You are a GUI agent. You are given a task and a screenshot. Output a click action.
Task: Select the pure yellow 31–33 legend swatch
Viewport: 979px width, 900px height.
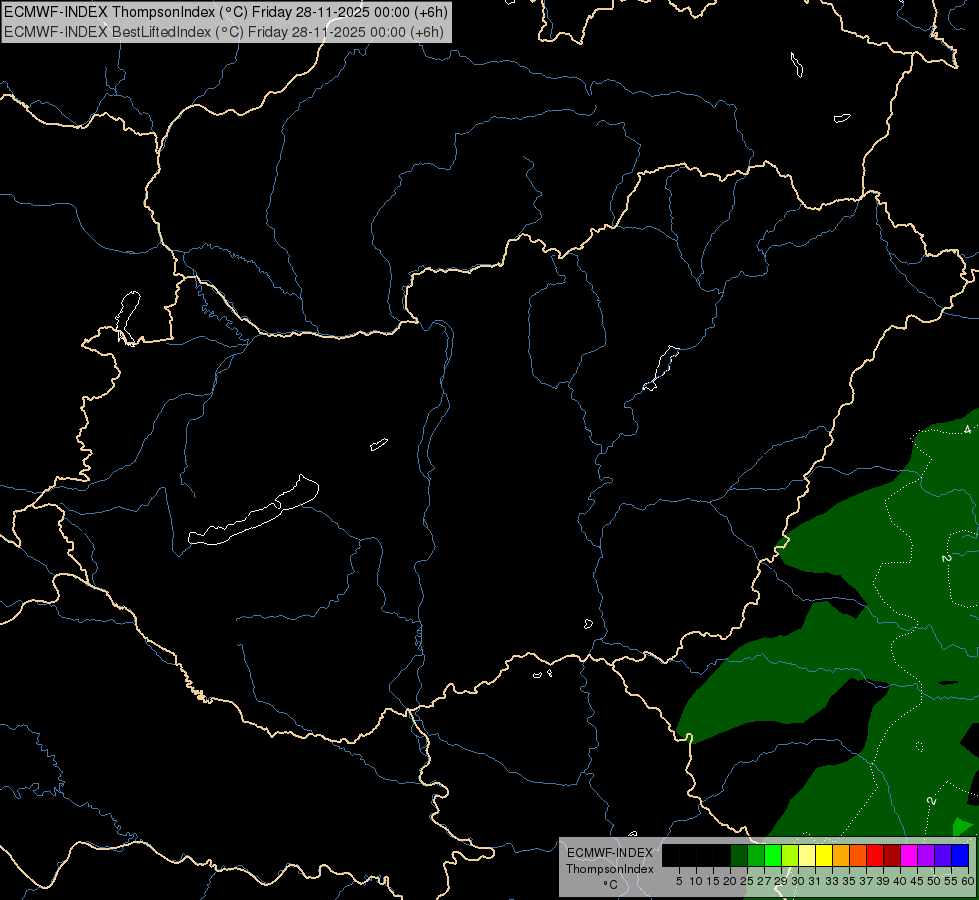click(x=824, y=855)
